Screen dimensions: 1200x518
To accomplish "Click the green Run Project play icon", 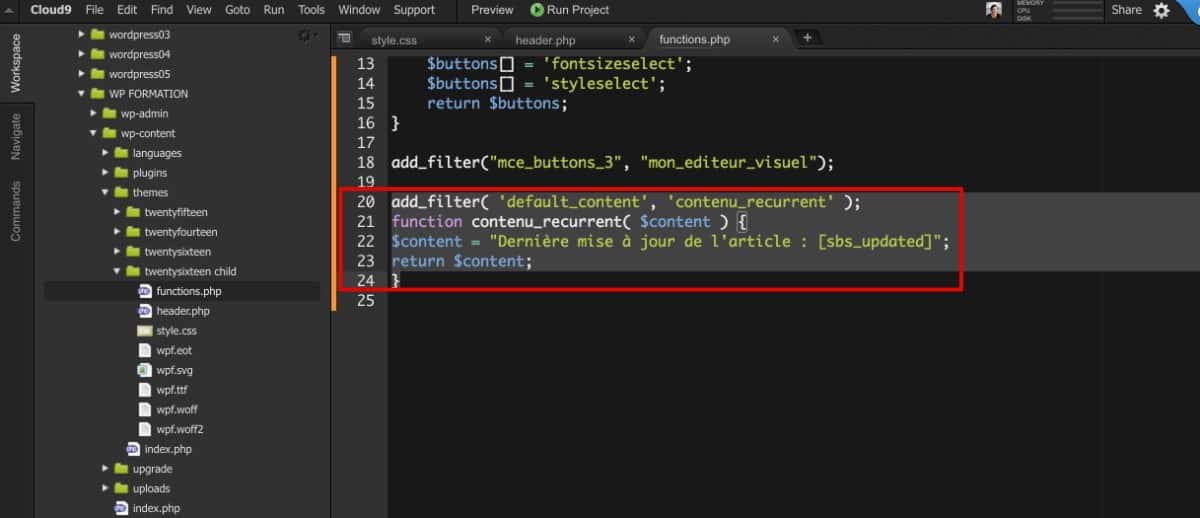I will [x=537, y=10].
